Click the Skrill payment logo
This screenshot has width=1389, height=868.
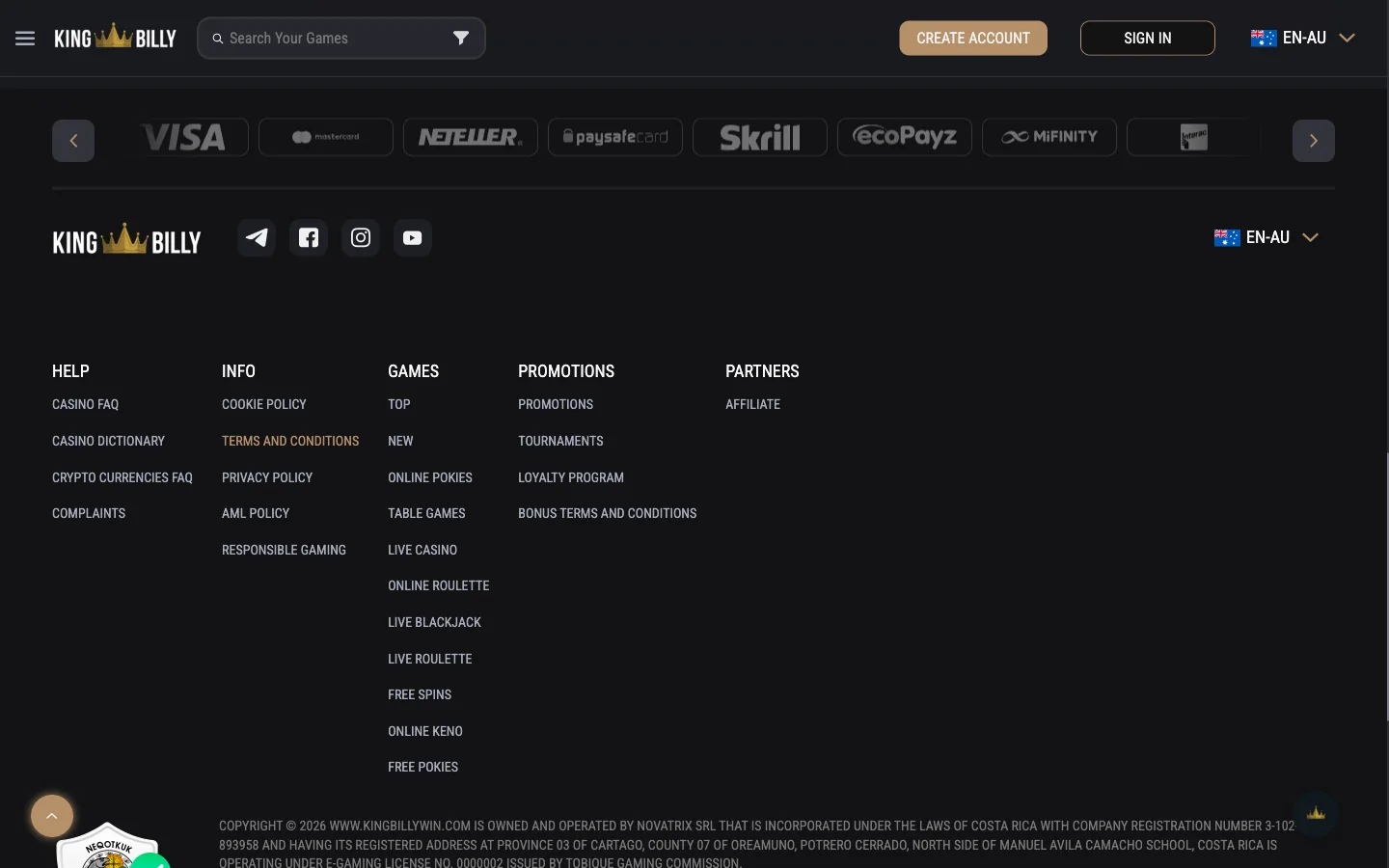coord(760,137)
